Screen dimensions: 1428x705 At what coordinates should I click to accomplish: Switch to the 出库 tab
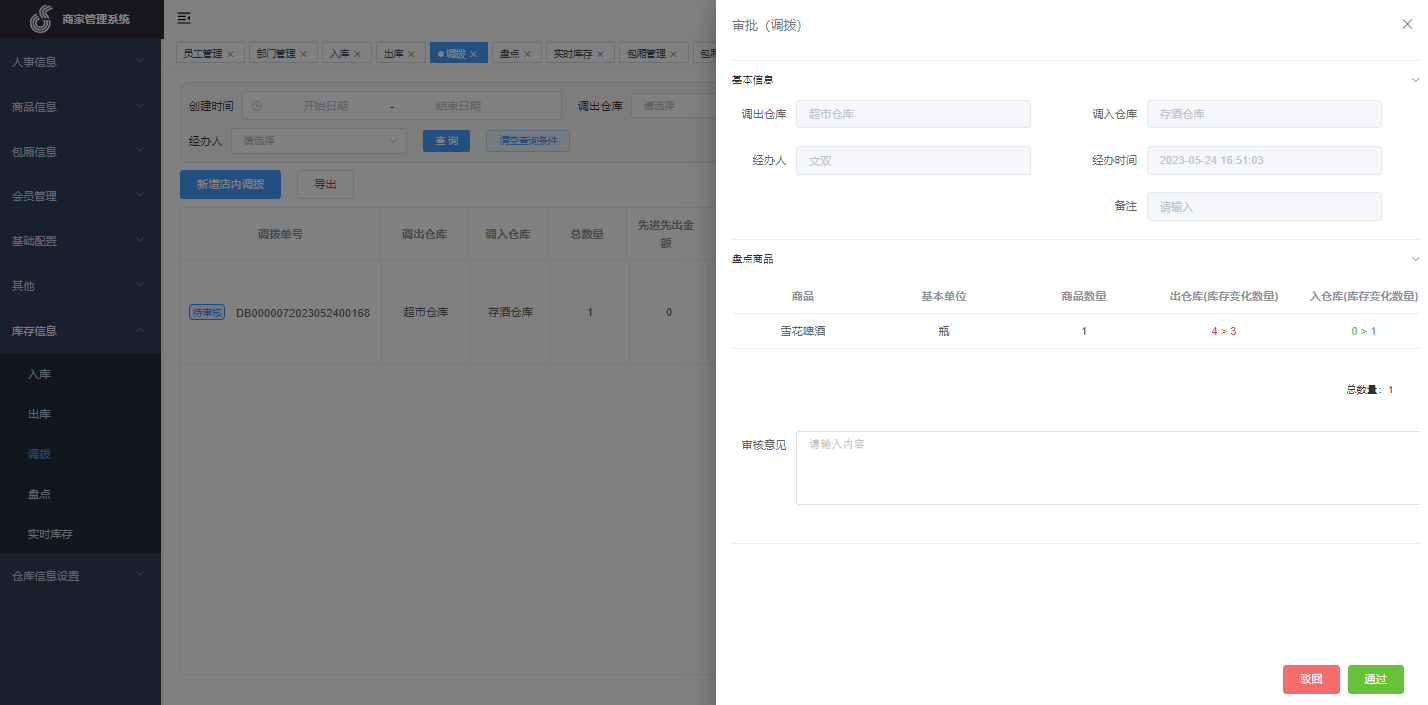394,54
